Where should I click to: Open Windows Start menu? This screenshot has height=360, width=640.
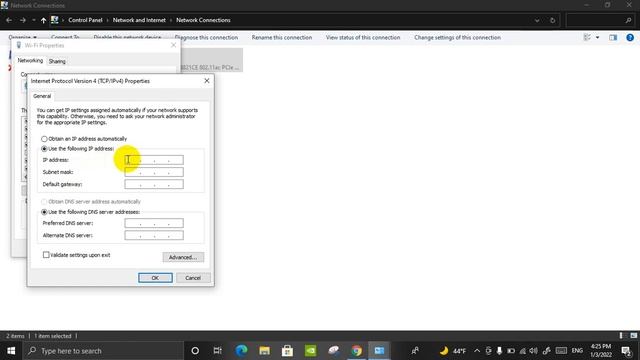coord(11,351)
